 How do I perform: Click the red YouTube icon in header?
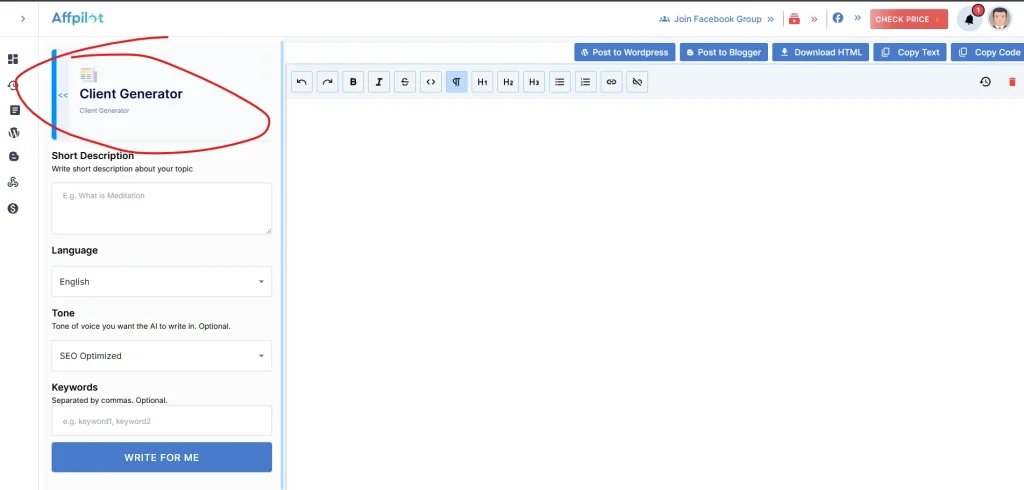794,19
